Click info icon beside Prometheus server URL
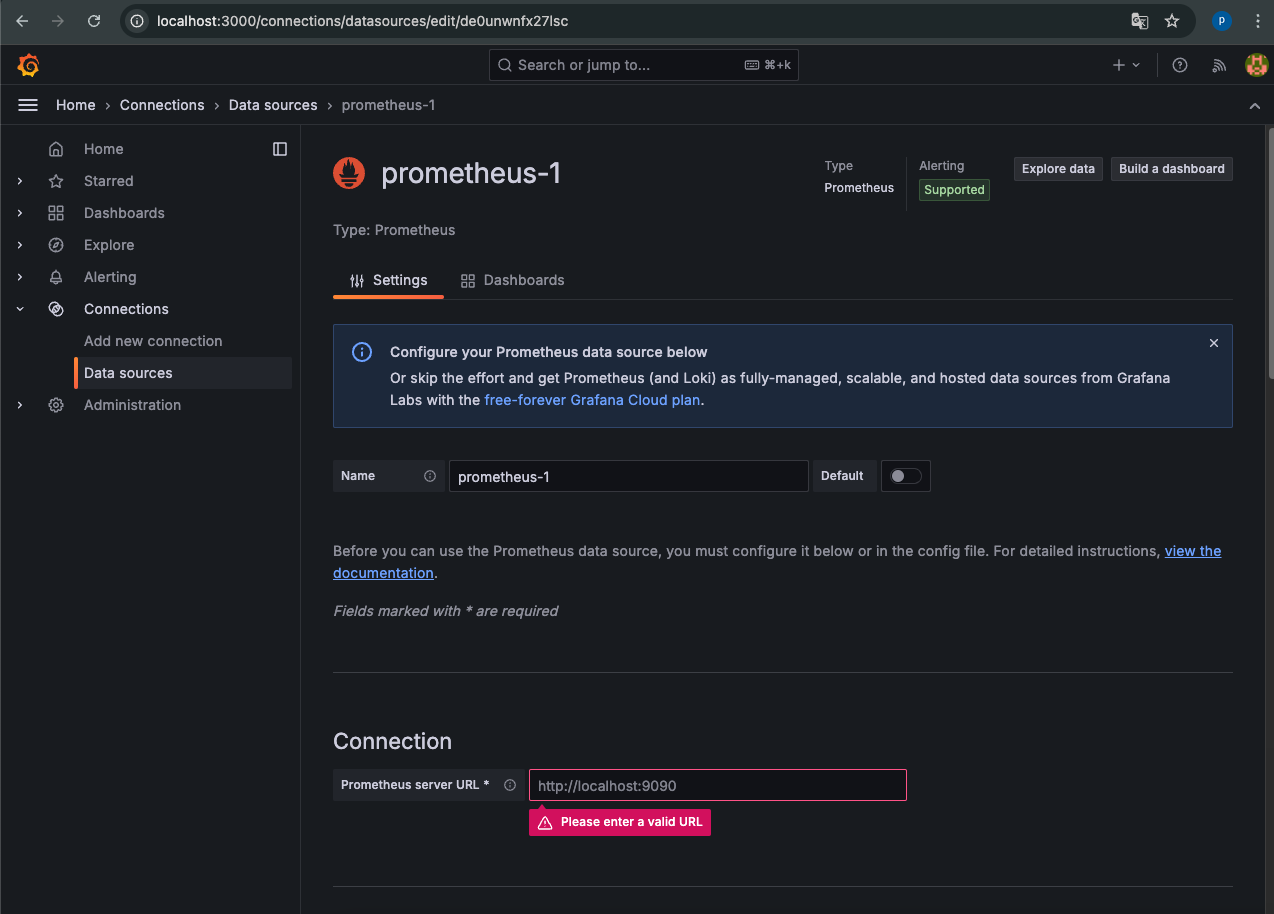Image resolution: width=1274 pixels, height=914 pixels. (510, 785)
